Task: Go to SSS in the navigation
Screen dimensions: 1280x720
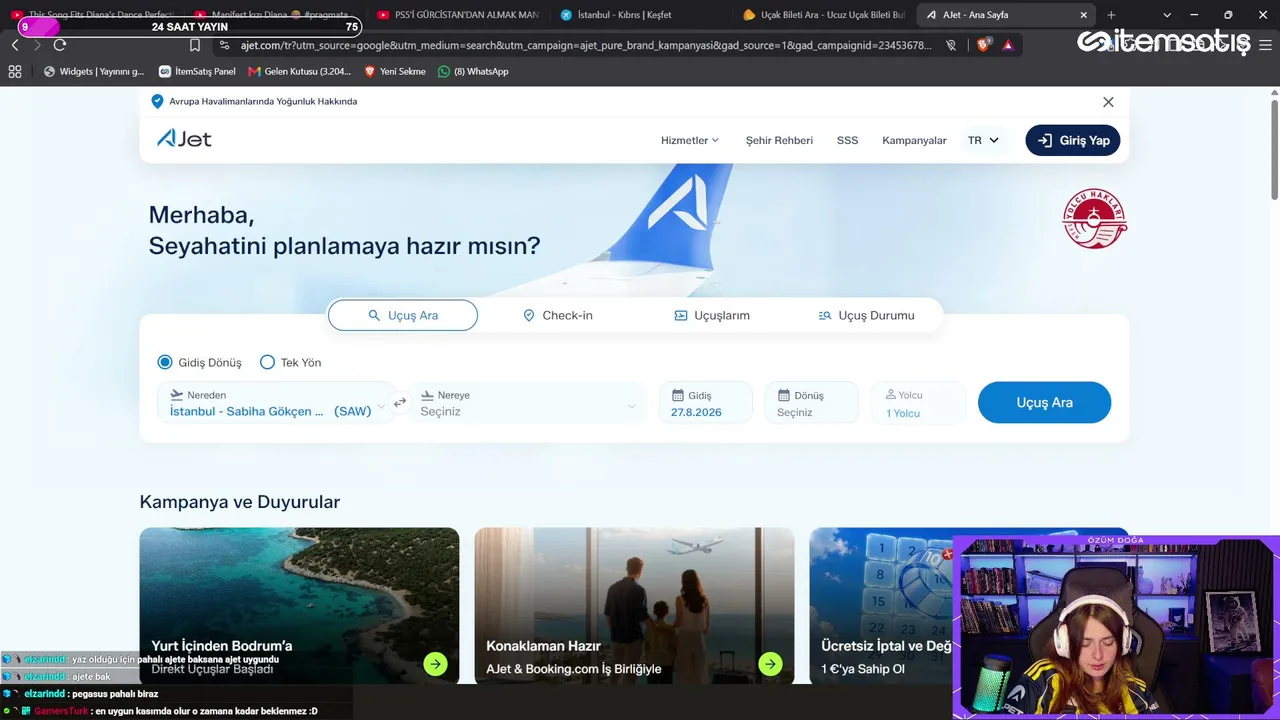Action: [847, 140]
